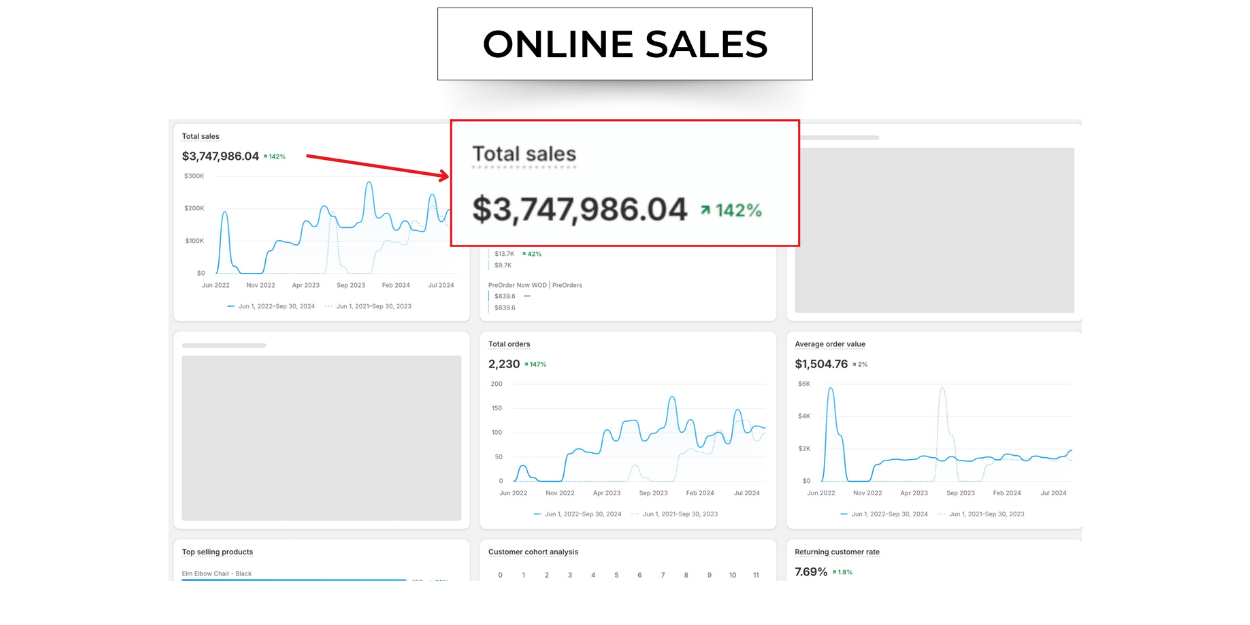This screenshot has height=625, width=1250.
Task: Click the trend arrow next to Returning customer rate
Action: (835, 572)
